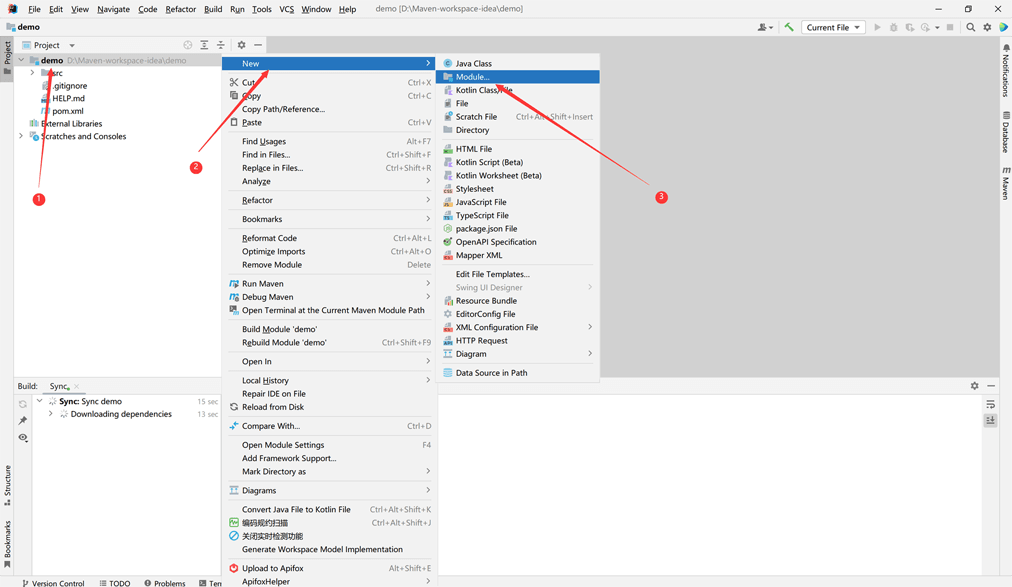Click Cut in context menu

tap(330, 83)
